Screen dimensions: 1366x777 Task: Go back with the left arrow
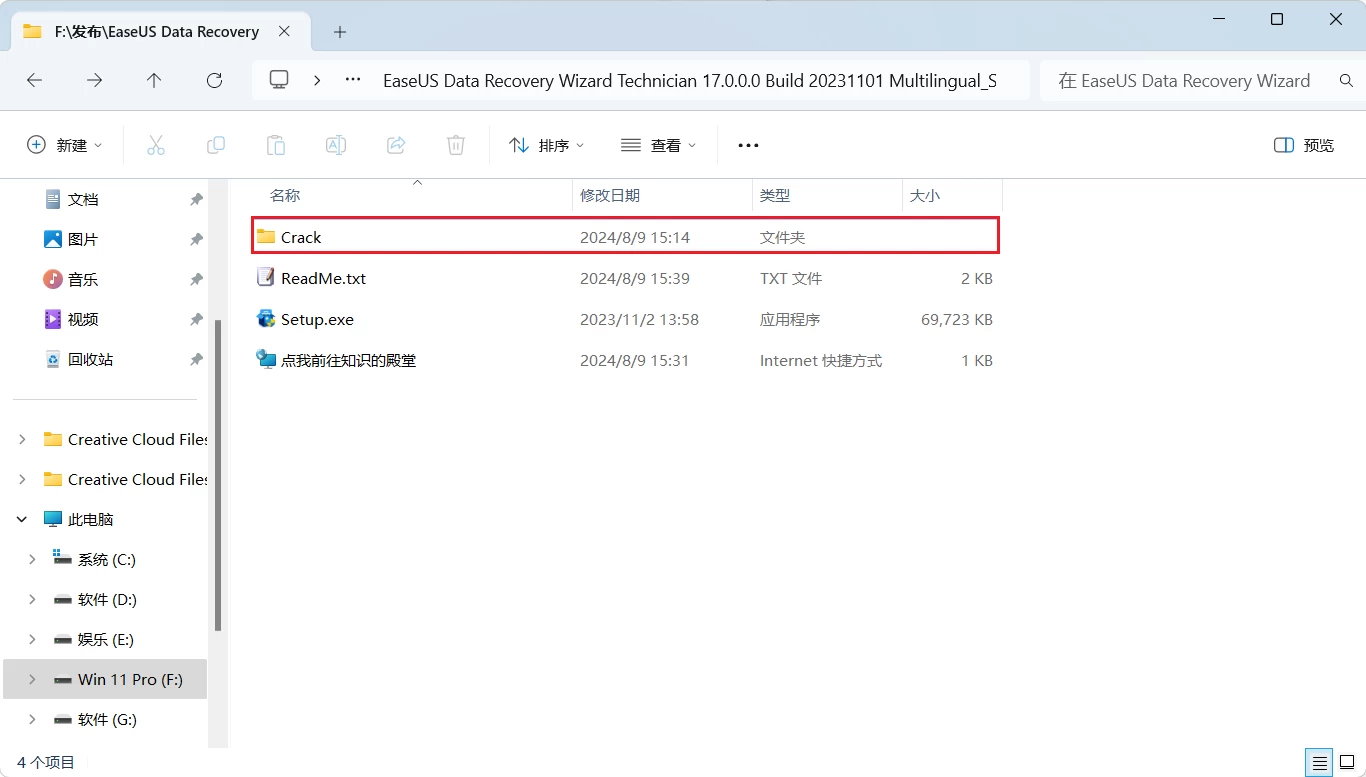click(x=34, y=81)
